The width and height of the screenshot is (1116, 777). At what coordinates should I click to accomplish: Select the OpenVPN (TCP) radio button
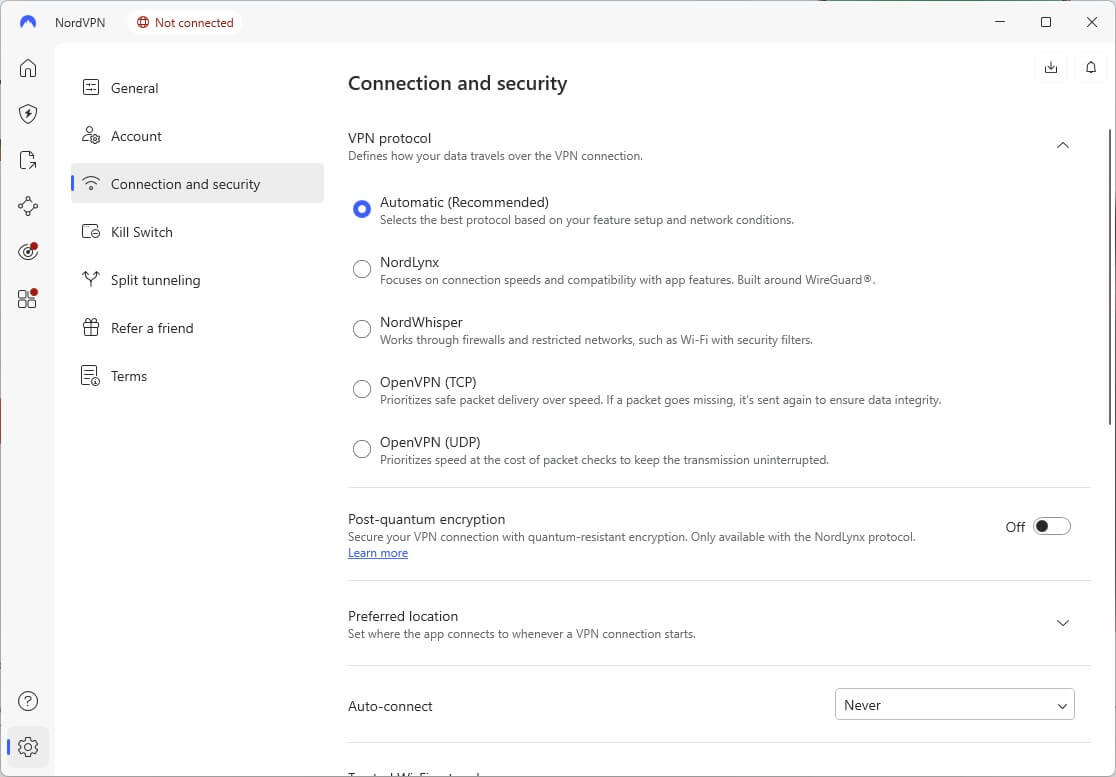tap(362, 389)
